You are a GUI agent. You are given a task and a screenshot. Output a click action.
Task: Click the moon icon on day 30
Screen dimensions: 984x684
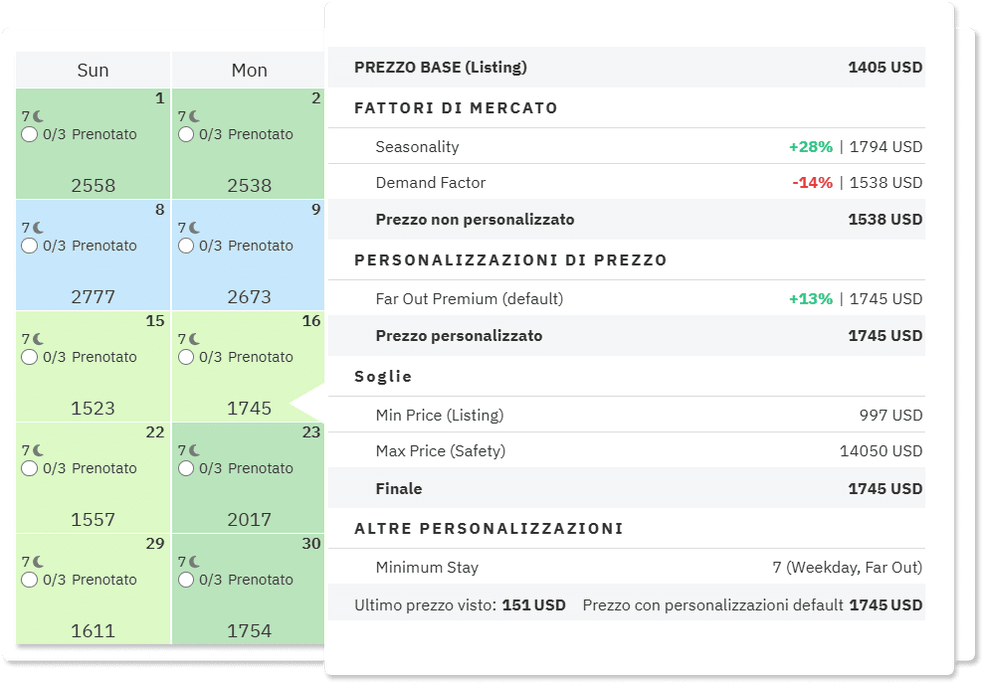[193, 561]
